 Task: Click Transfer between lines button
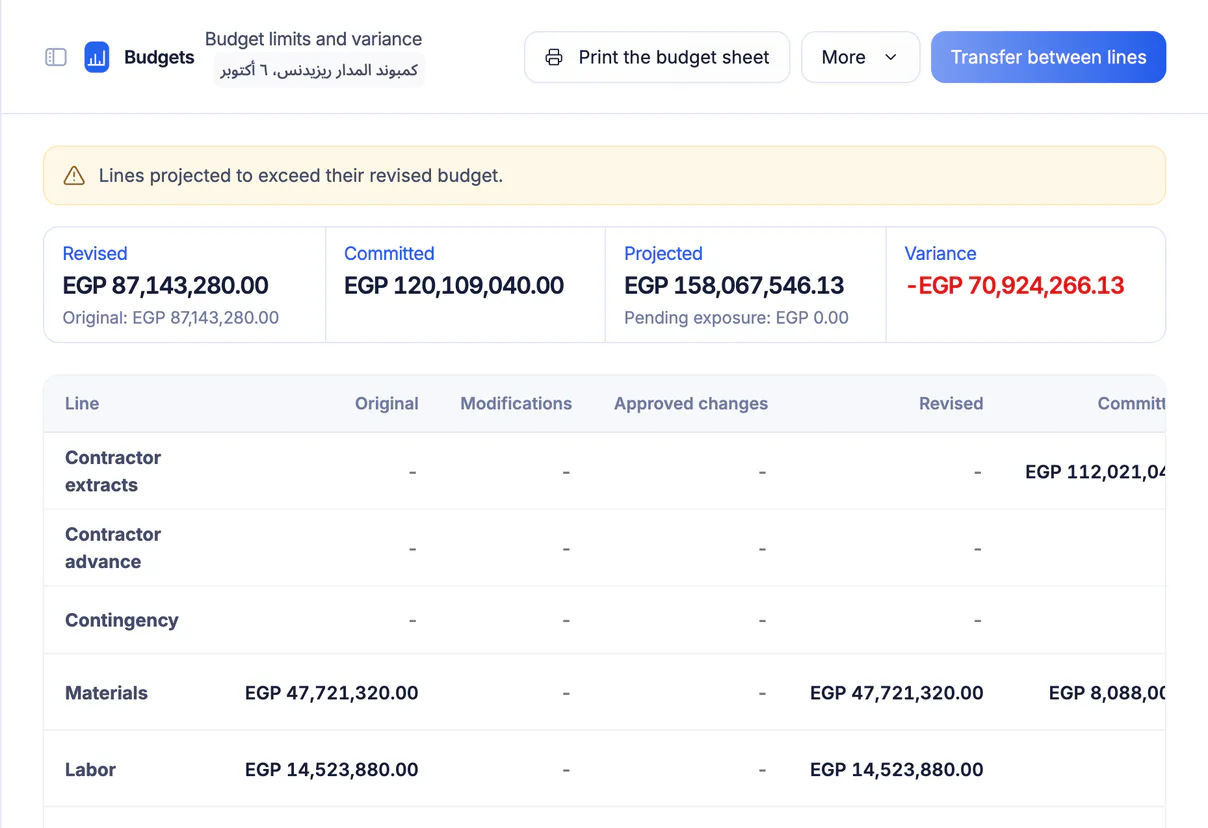coord(1048,57)
